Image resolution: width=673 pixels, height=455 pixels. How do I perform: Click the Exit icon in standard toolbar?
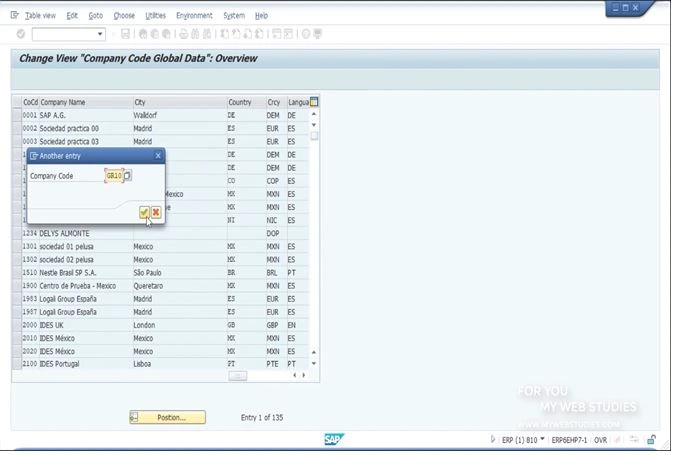pyautogui.click(x=155, y=34)
